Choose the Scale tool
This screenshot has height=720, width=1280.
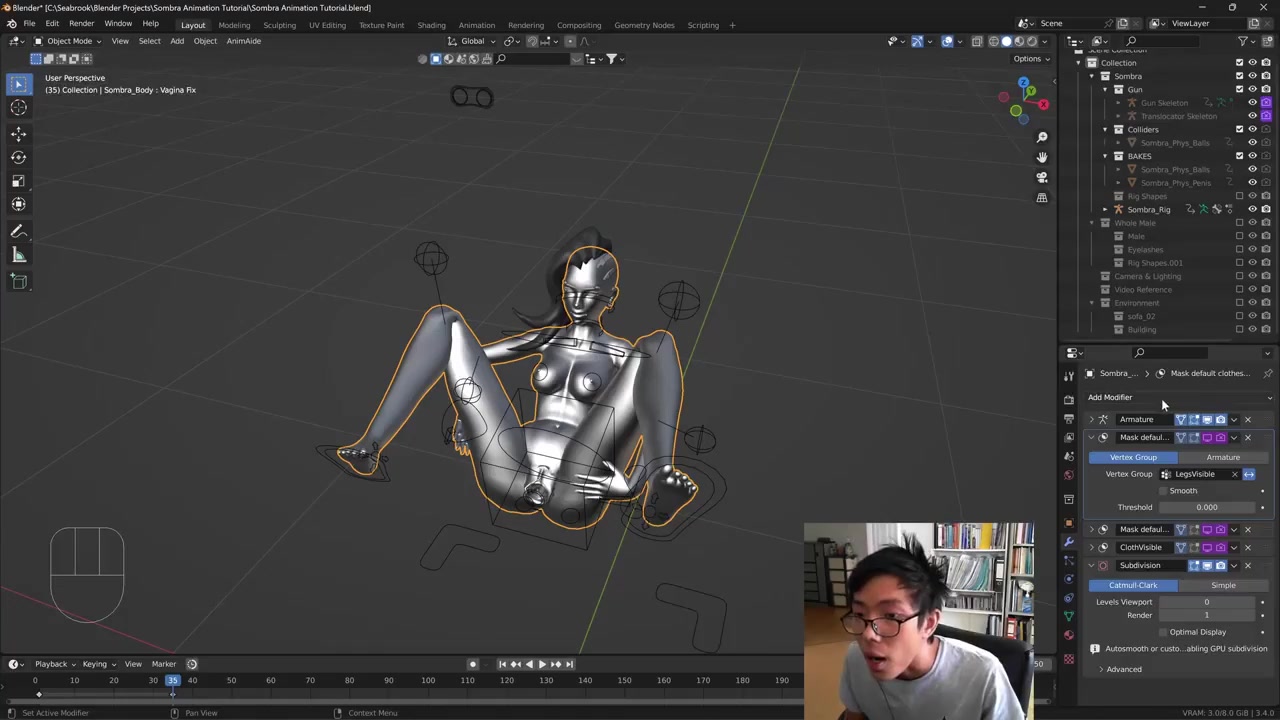18,181
